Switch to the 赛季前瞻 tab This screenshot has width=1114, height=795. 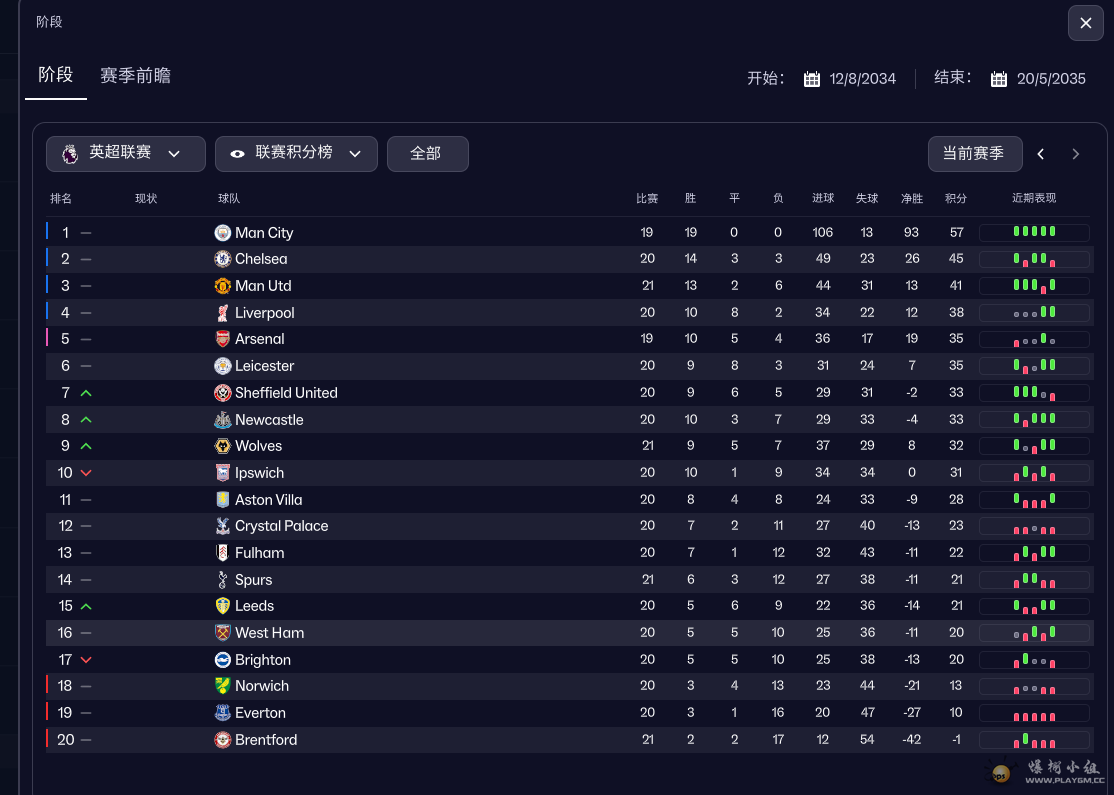coord(135,76)
